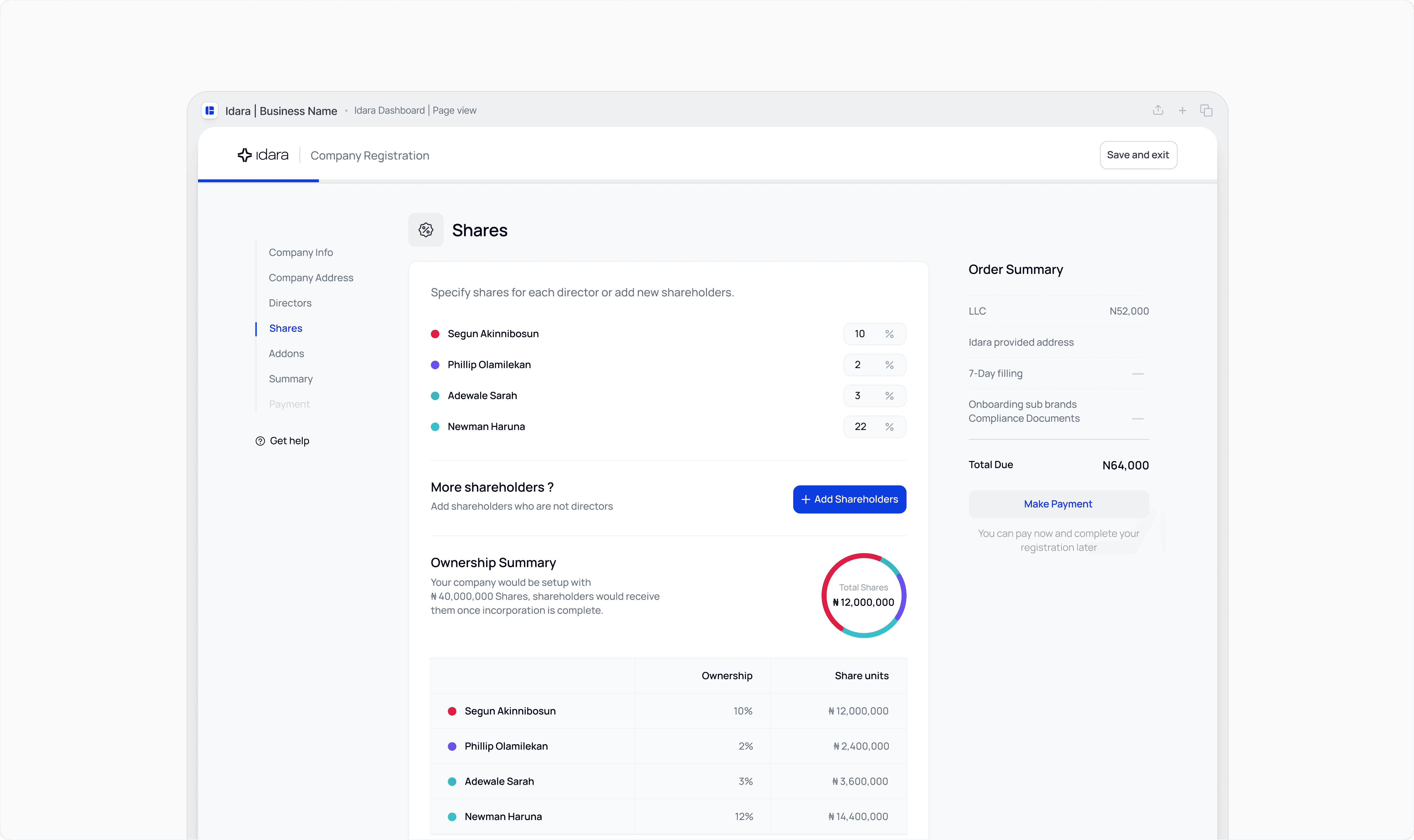This screenshot has width=1414, height=840.
Task: Edit Phillip Olamilekan's share percentage field
Action: 864,365
